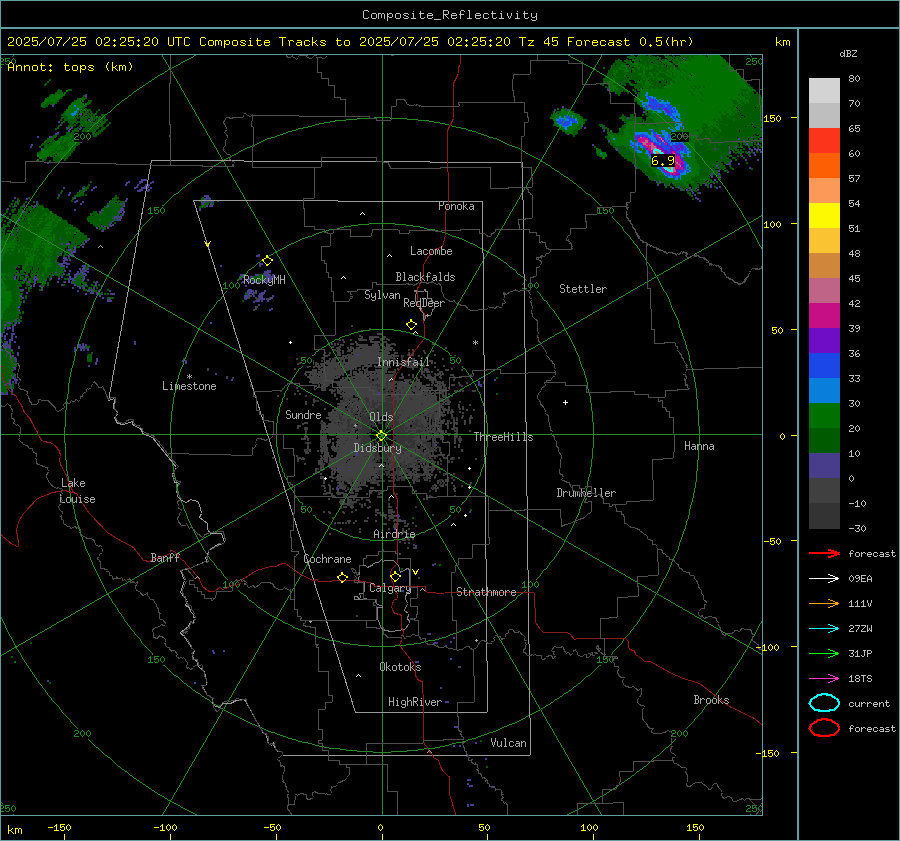Click the red forecast arrow in legend
The height and width of the screenshot is (841, 900).
(x=824, y=553)
